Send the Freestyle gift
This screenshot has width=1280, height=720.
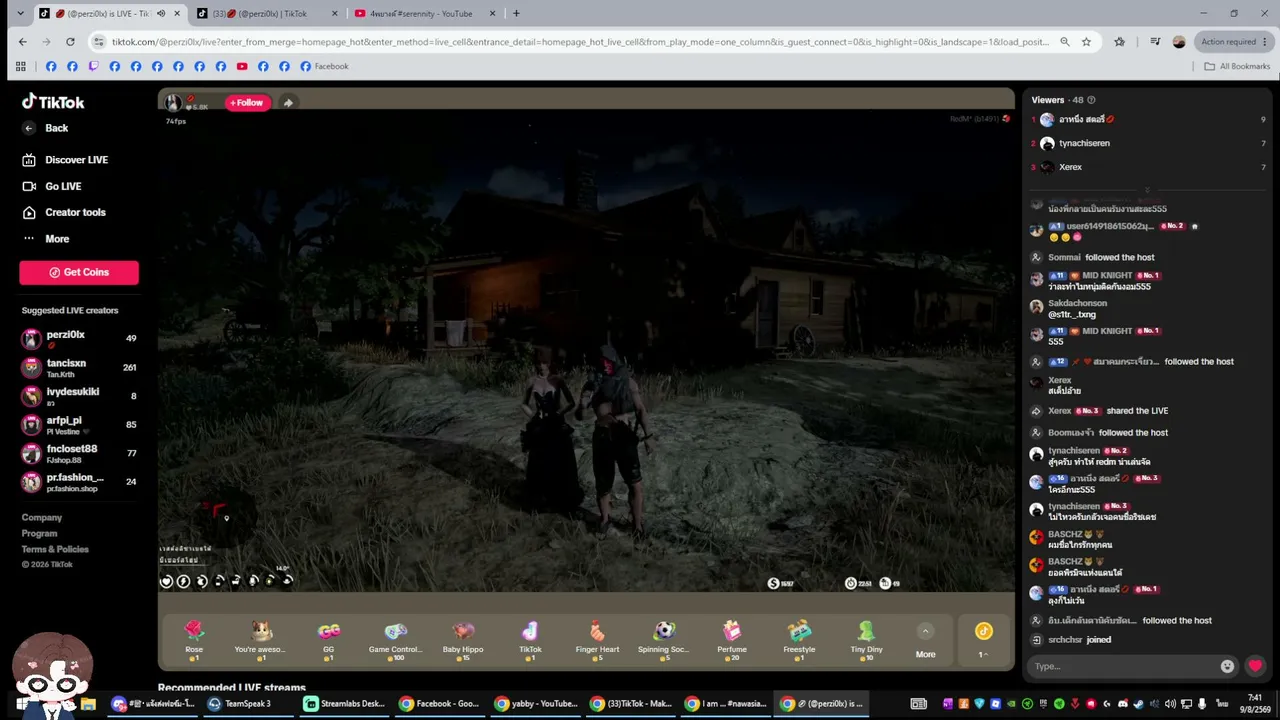tap(799, 639)
